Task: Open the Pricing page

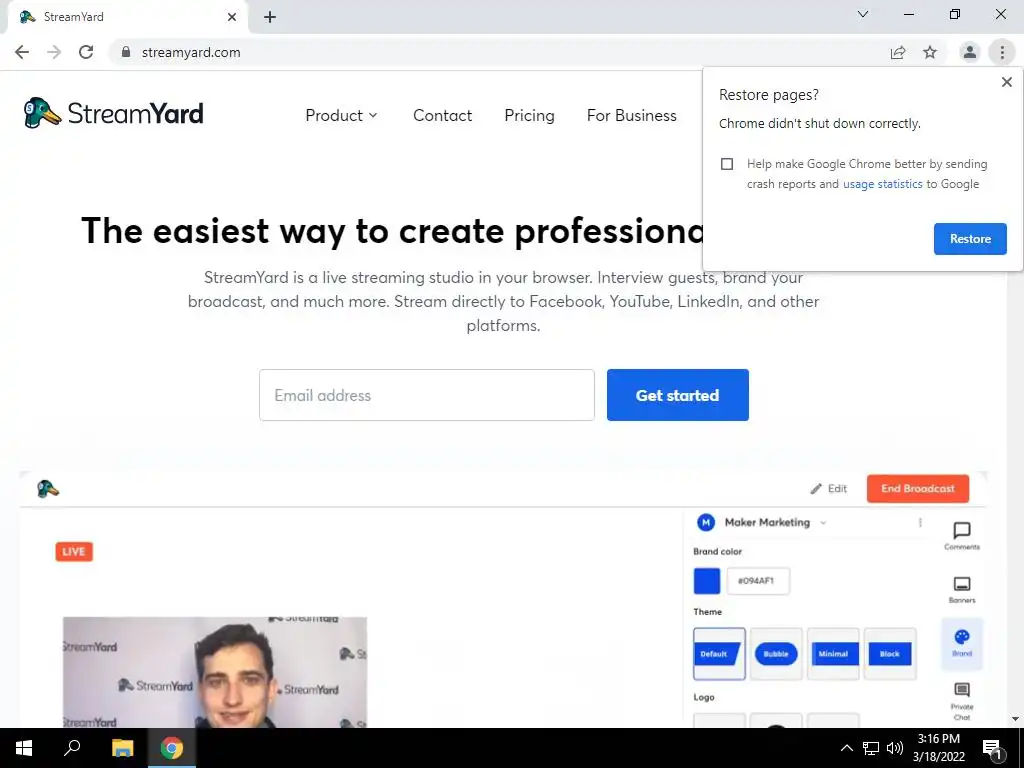Action: click(x=529, y=116)
